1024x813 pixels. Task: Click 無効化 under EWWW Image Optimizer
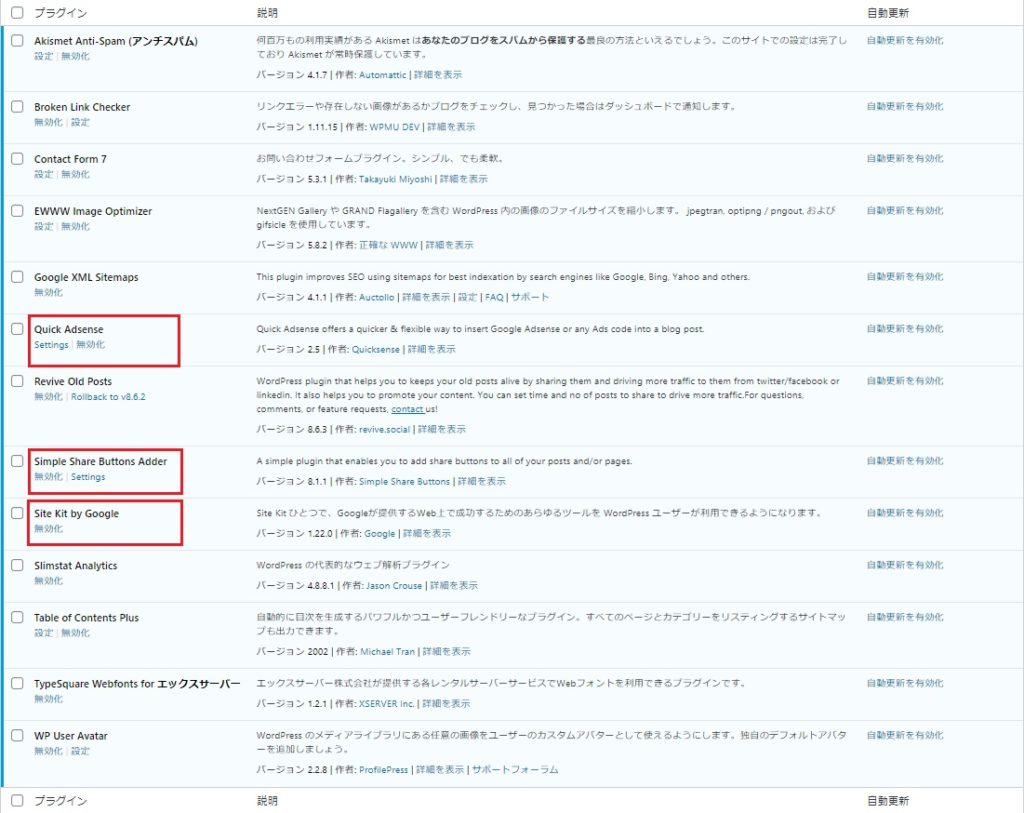pos(76,227)
